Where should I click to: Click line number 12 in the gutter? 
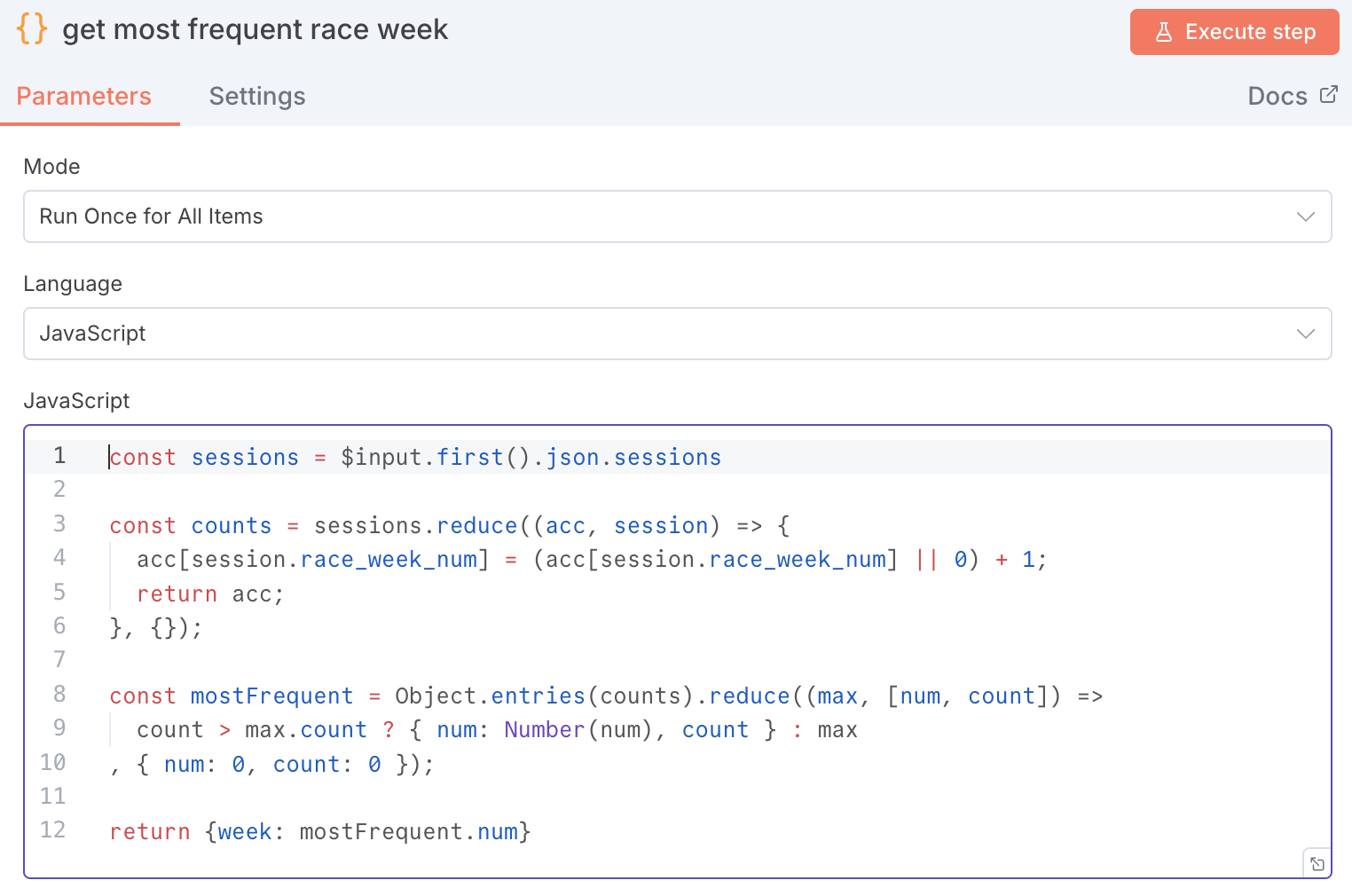click(53, 830)
